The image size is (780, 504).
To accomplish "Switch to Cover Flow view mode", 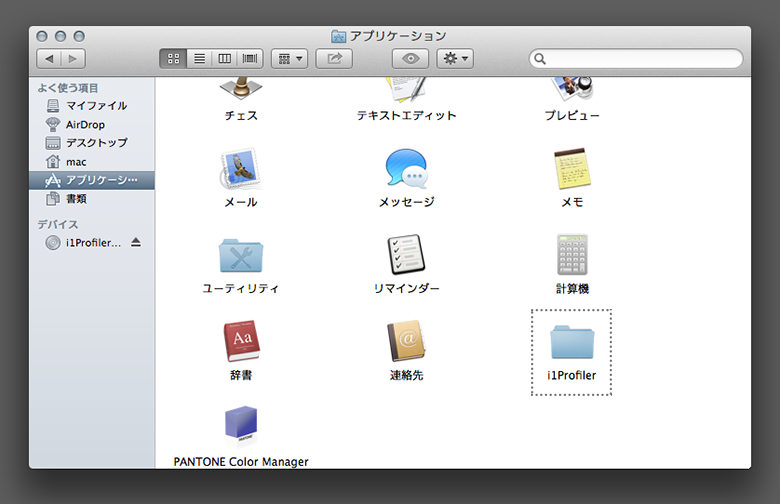I will [250, 59].
